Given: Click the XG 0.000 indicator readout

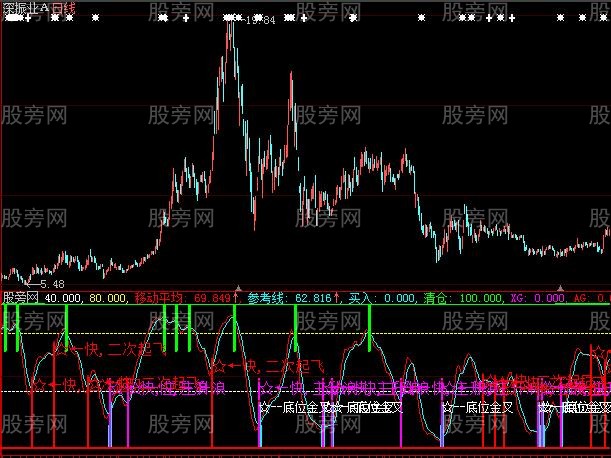Looking at the screenshot, I should [x=538, y=299].
